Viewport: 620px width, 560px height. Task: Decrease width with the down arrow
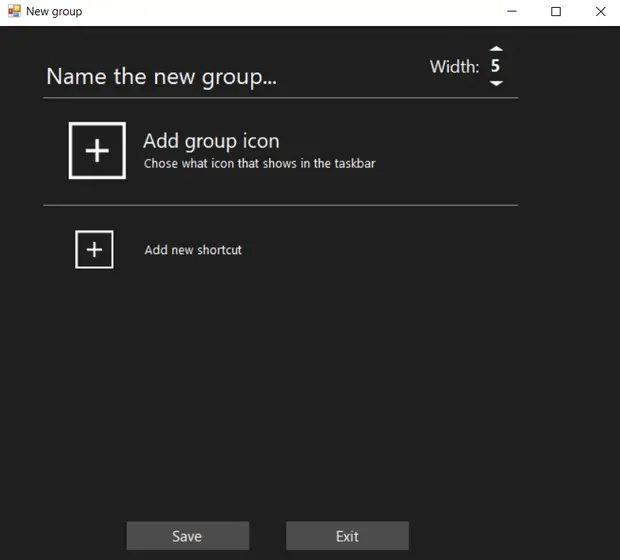tap(496, 83)
